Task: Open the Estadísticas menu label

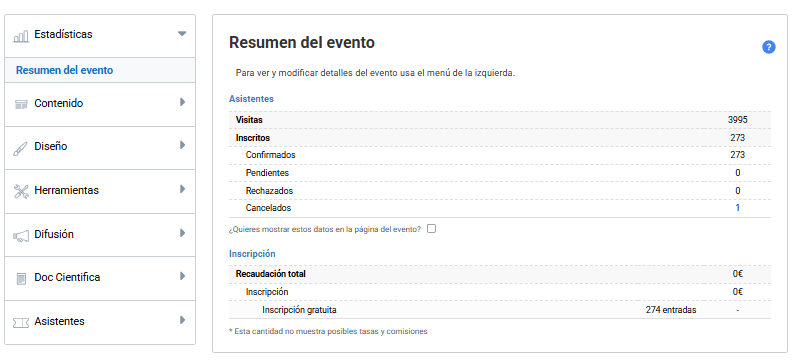Action: click(63, 34)
